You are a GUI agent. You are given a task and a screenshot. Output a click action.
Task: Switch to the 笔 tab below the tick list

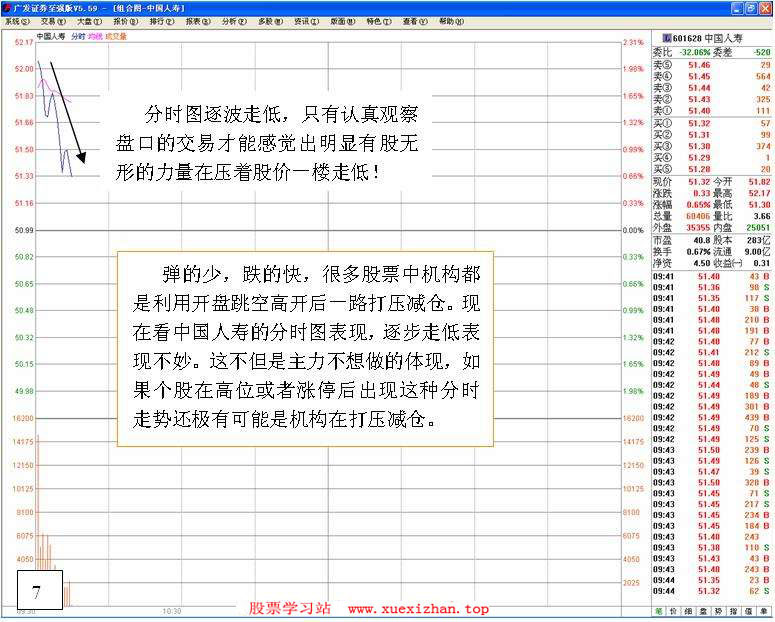[x=659, y=612]
